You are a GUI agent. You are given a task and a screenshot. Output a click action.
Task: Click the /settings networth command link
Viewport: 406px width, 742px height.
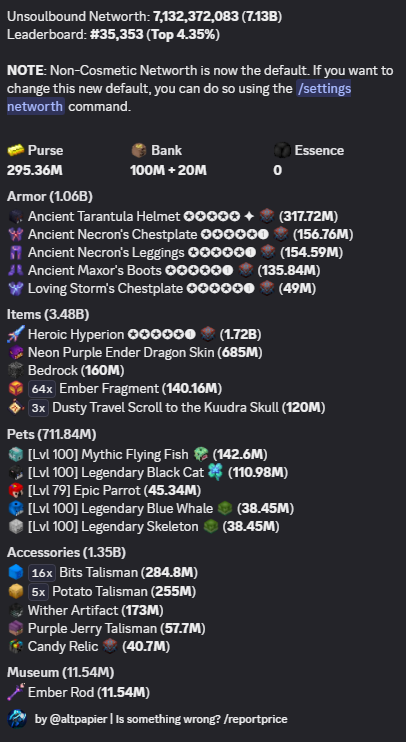click(x=323, y=88)
